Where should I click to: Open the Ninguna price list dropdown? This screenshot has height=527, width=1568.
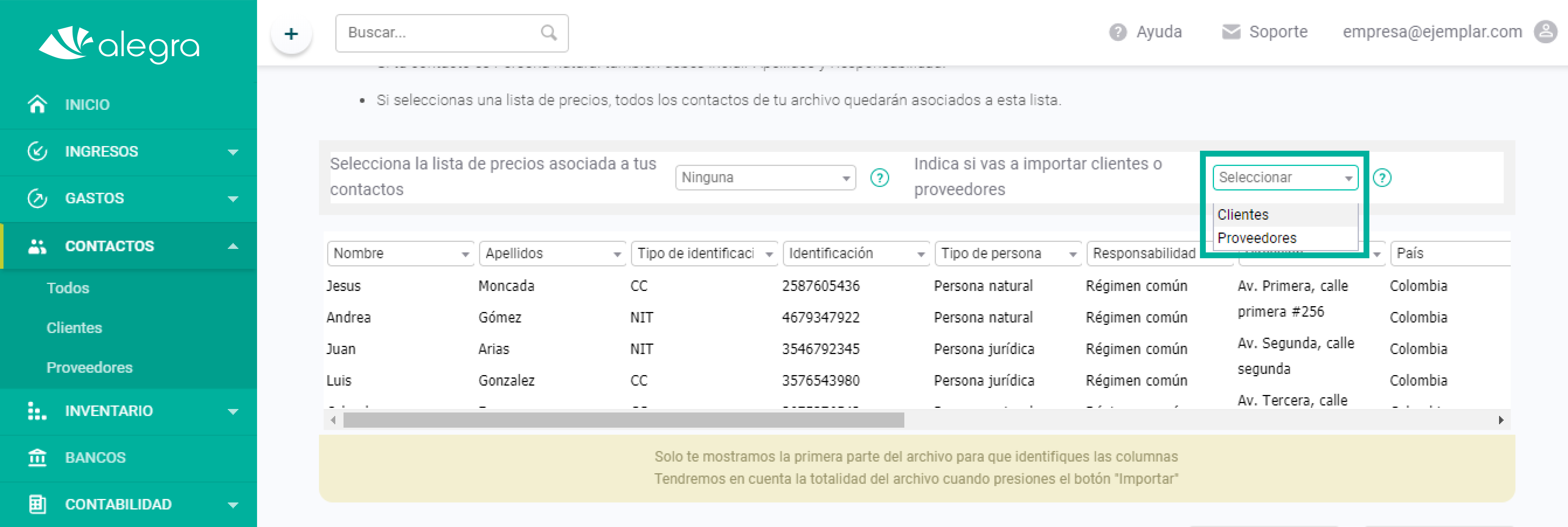point(765,178)
